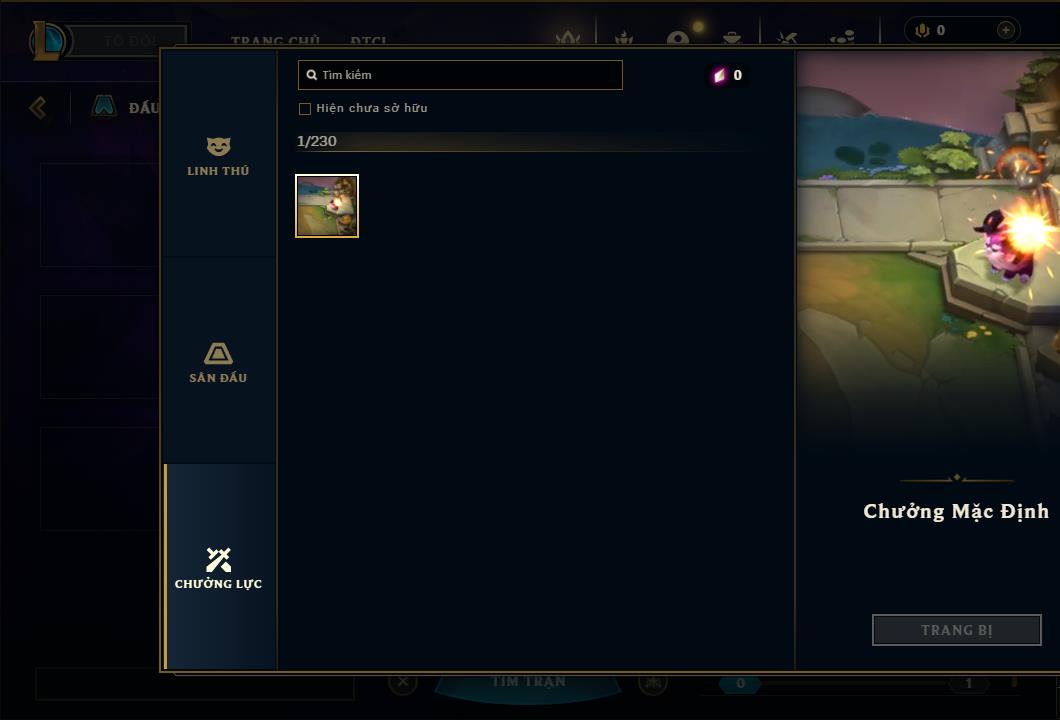Viewport: 1060px width, 720px height.
Task: Click the magnifier icon in search box
Action: (312, 75)
